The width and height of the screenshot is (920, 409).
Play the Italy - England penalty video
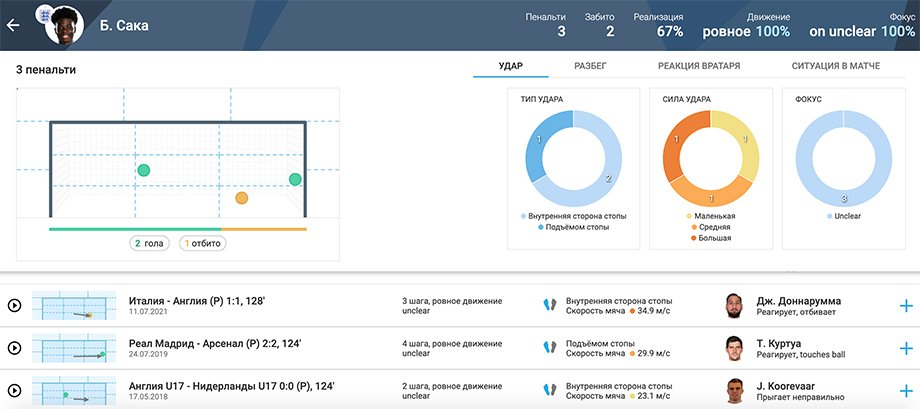pyautogui.click(x=14, y=305)
